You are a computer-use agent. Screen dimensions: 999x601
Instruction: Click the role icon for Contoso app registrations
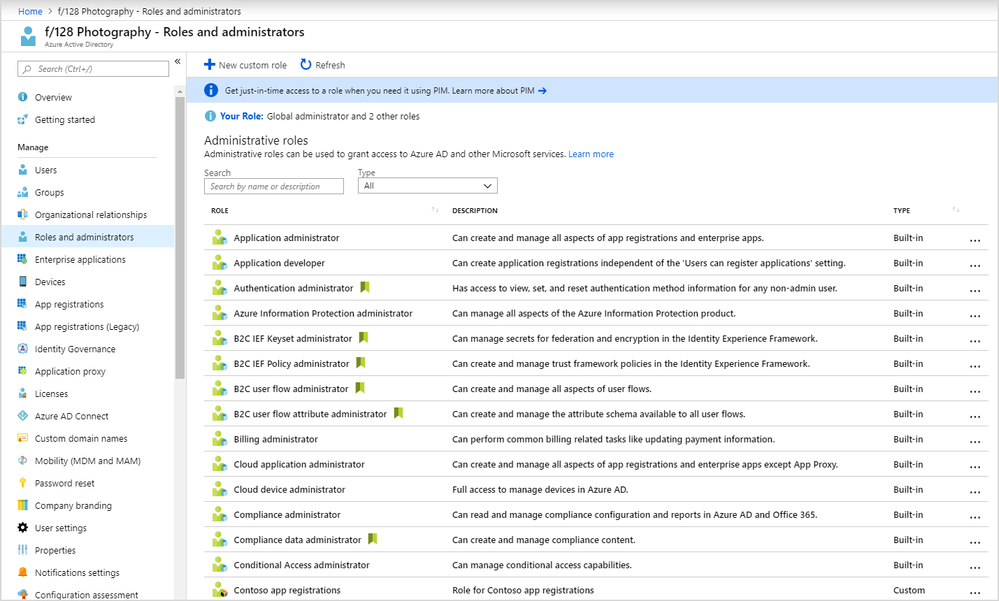(x=220, y=590)
